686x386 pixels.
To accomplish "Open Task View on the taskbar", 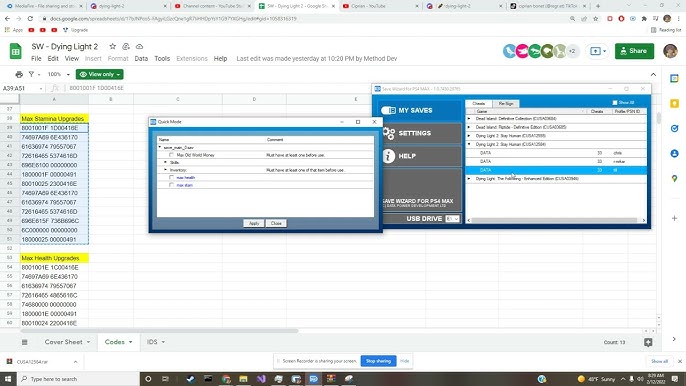I will coord(165,379).
